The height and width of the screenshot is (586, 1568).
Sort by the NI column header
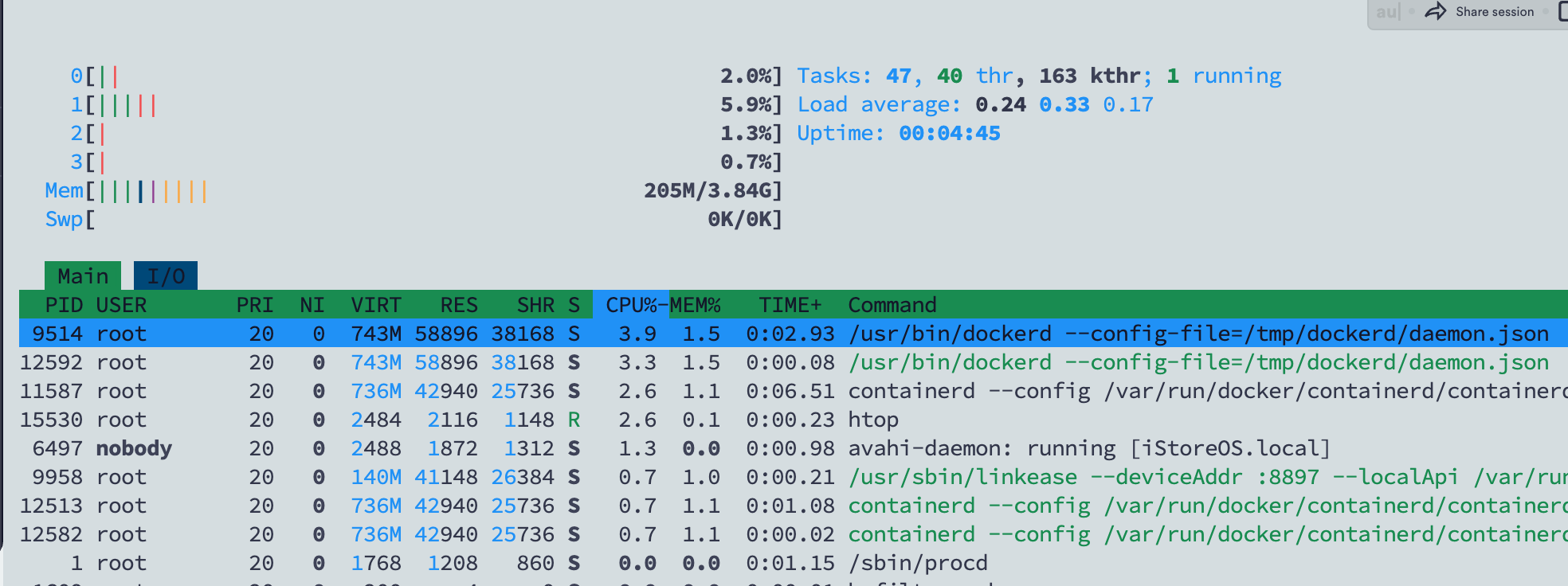(x=312, y=305)
